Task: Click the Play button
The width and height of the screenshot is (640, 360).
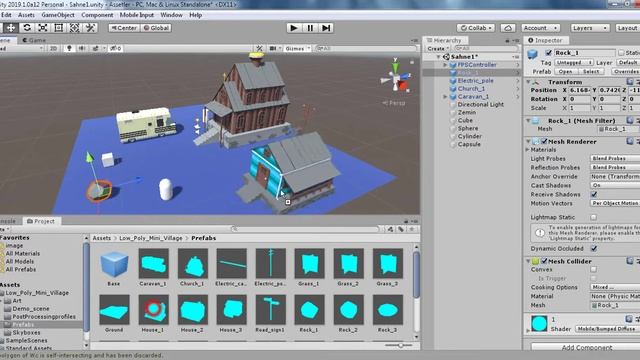Action: (293, 28)
